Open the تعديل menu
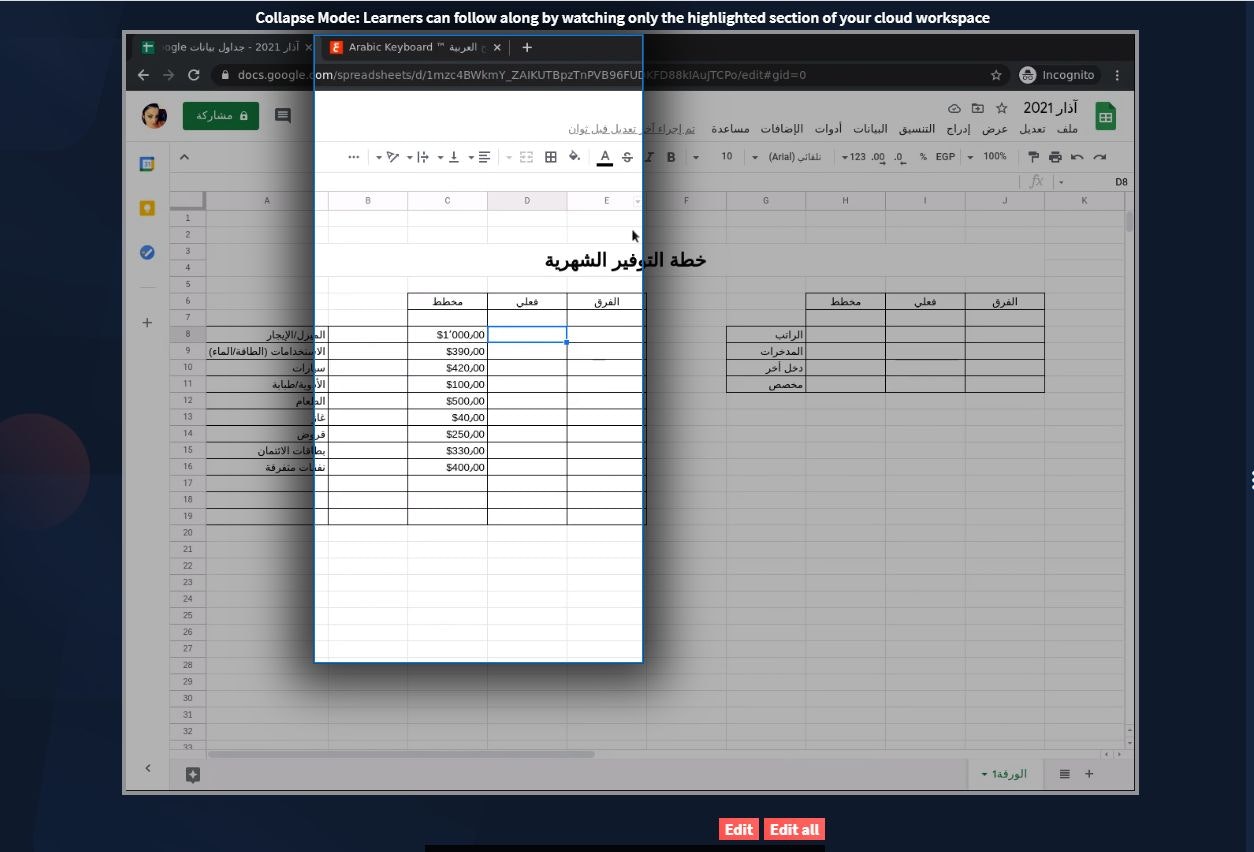Image resolution: width=1254 pixels, height=852 pixels. pos(1033,129)
